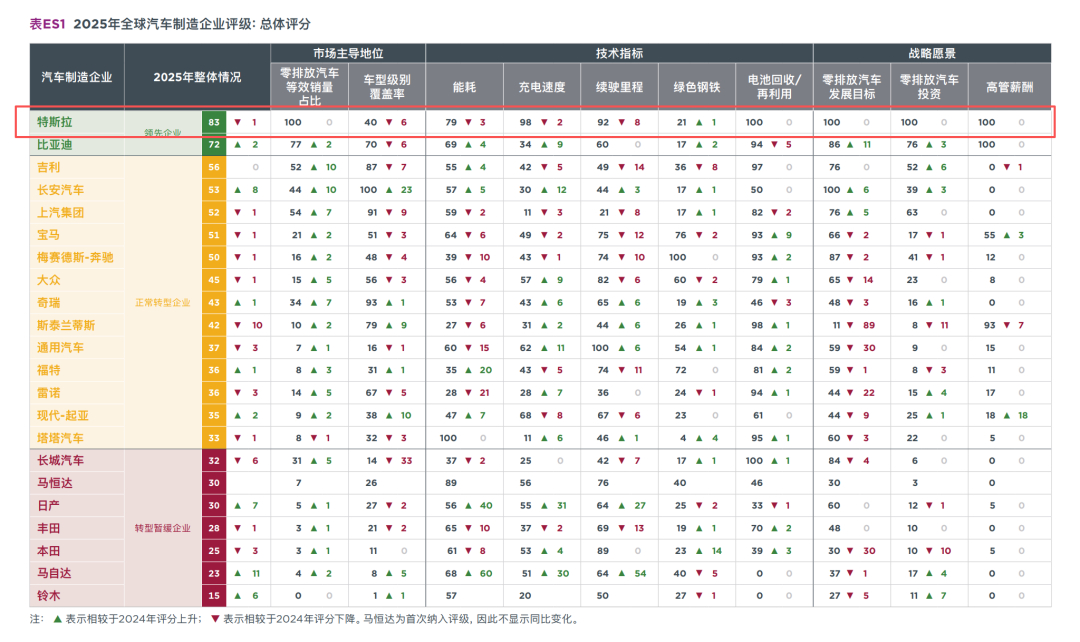Click the green up triangle in the footnote legend
1080x642 pixels.
pos(58,619)
